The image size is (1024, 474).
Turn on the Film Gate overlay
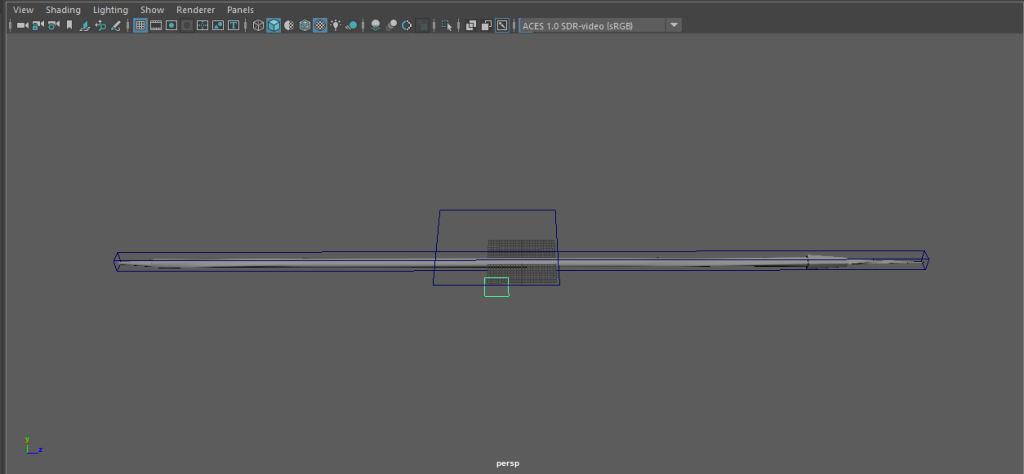pyautogui.click(x=156, y=25)
